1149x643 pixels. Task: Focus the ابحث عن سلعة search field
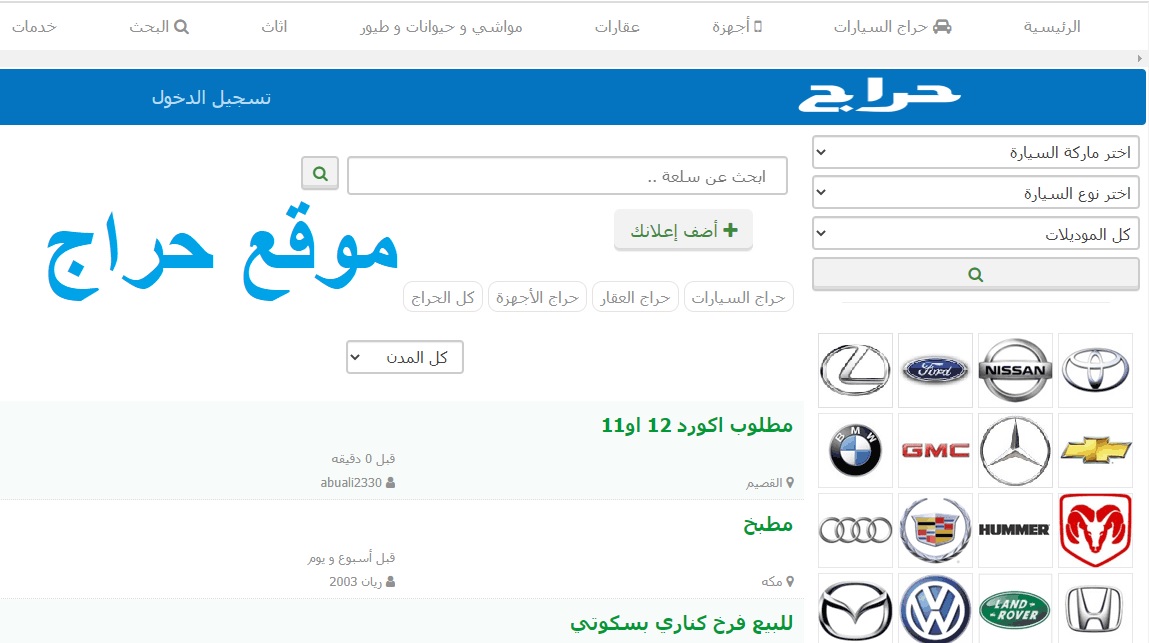click(567, 175)
